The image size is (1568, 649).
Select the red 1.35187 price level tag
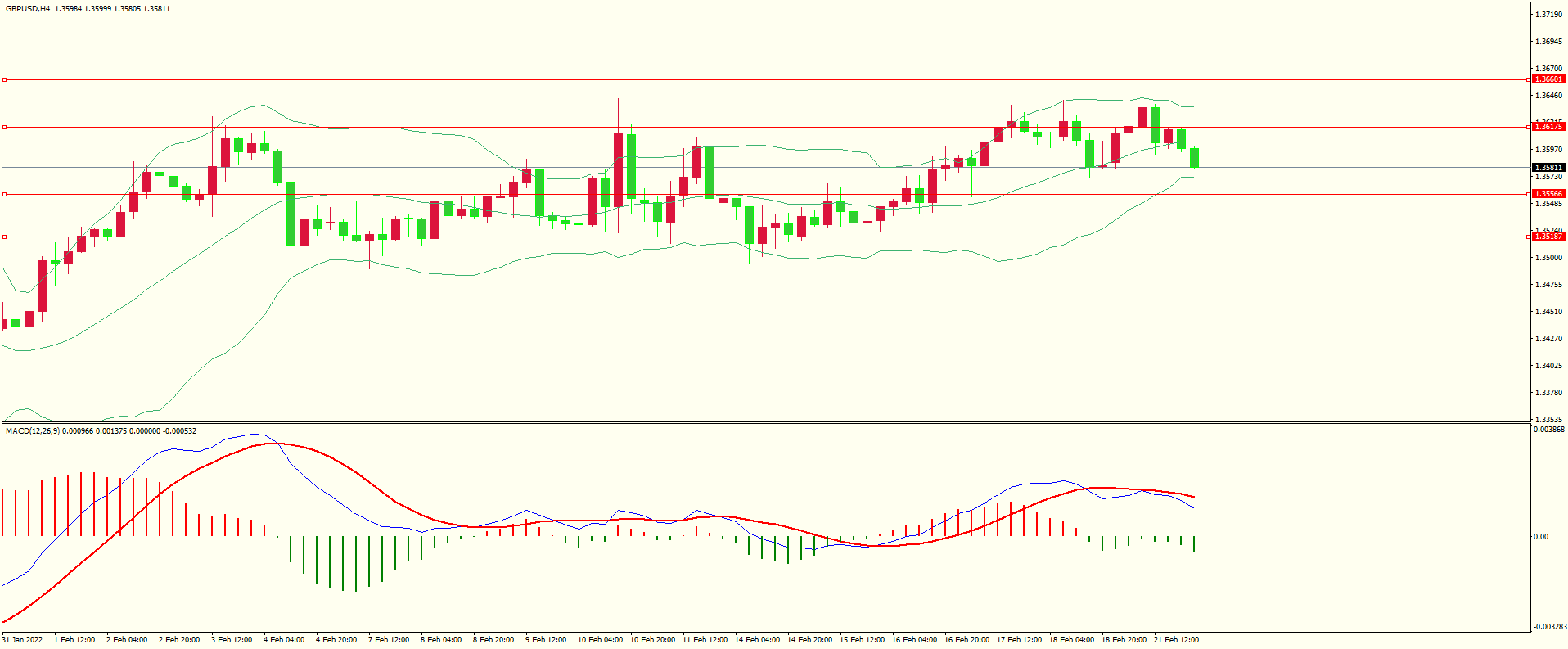pos(1548,237)
